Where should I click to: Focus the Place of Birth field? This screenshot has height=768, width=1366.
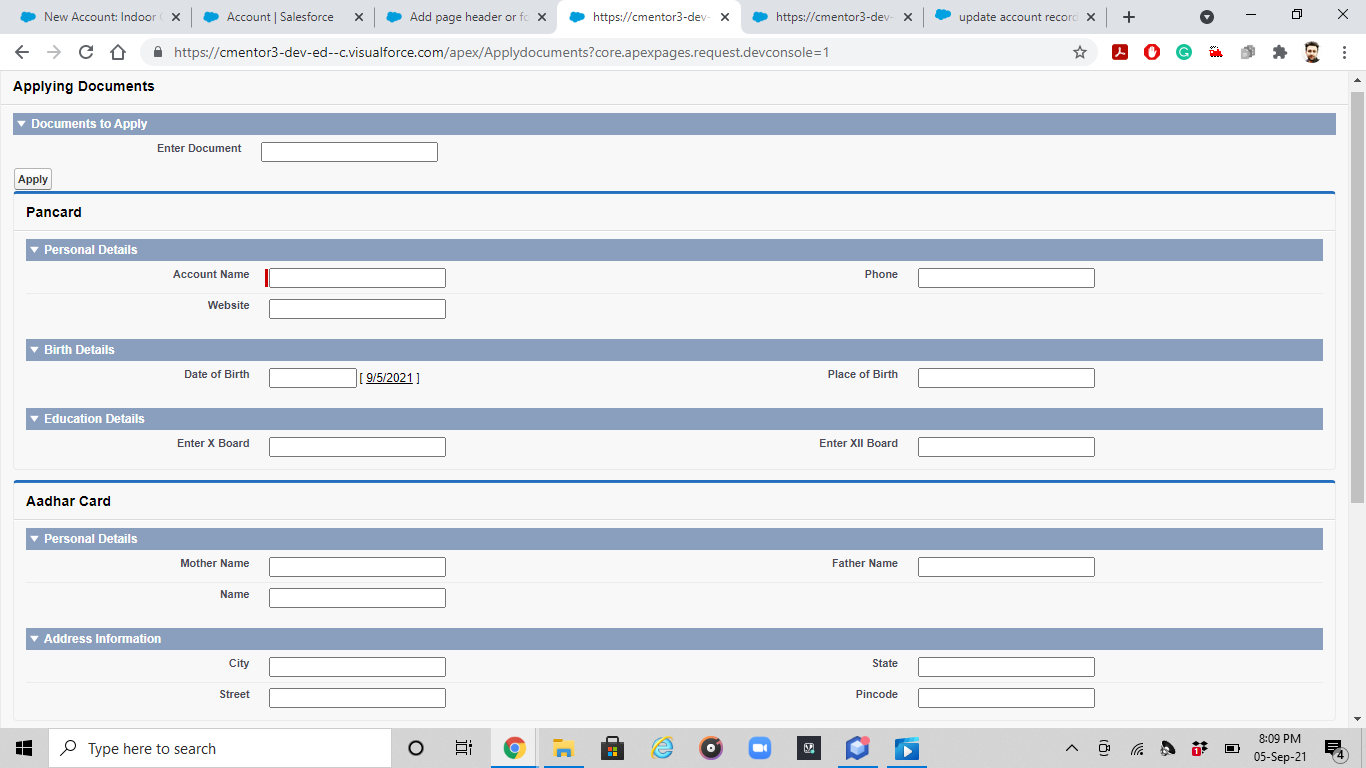coord(1006,378)
